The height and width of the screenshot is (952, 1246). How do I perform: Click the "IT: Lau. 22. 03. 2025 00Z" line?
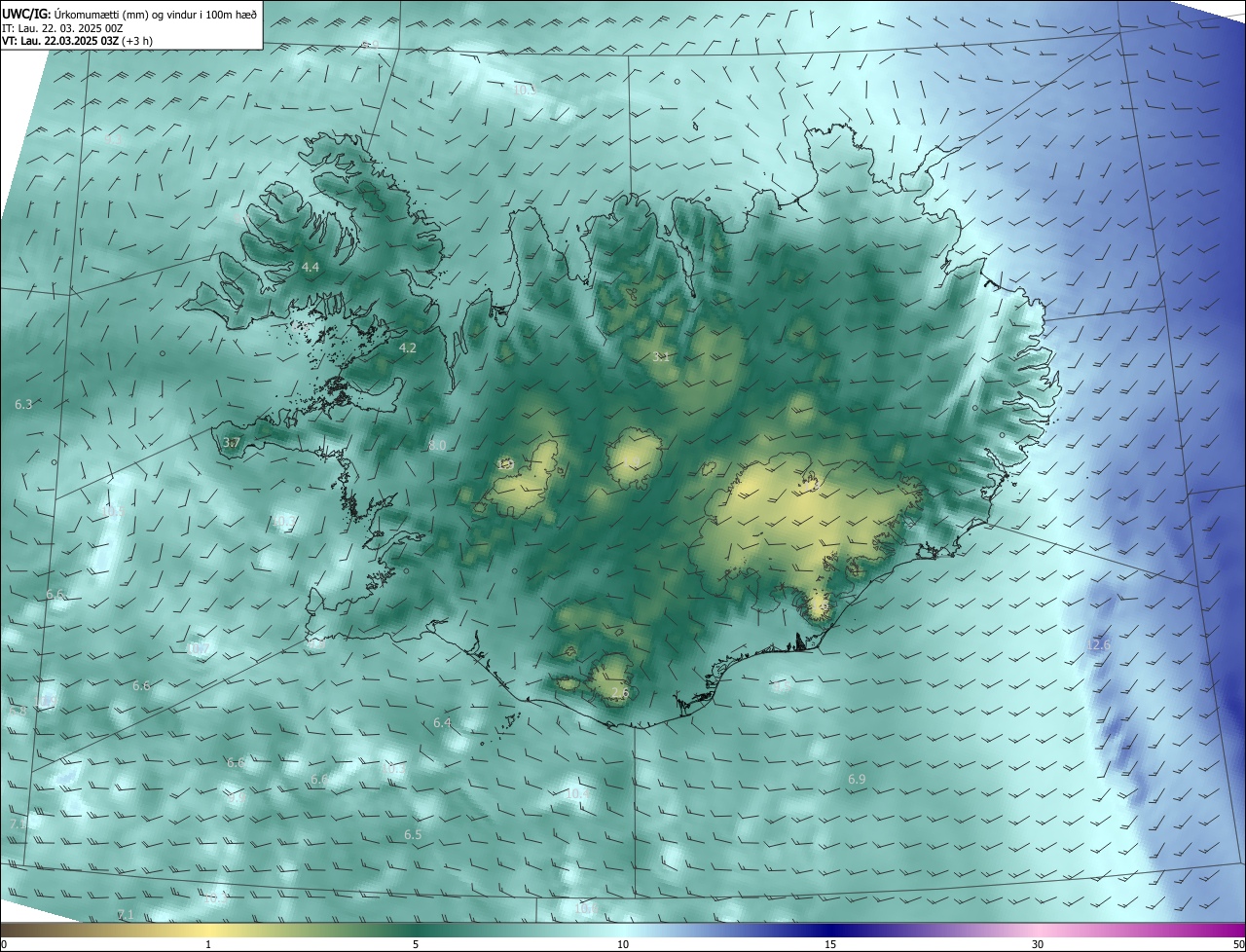[62, 27]
